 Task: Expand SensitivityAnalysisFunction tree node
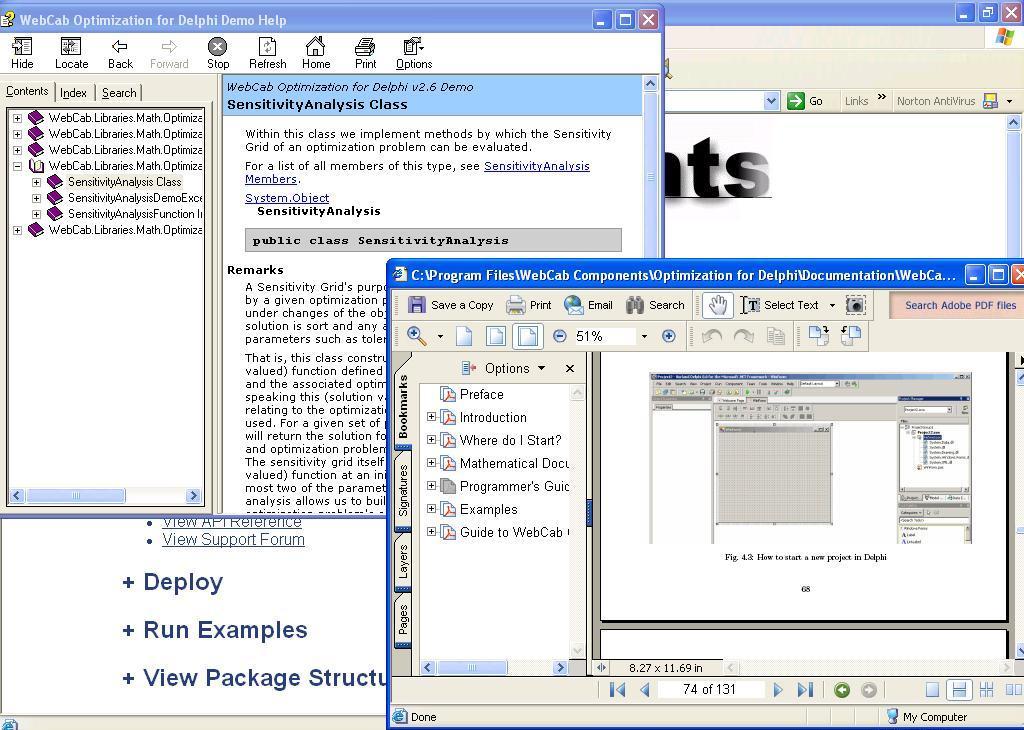click(37, 214)
